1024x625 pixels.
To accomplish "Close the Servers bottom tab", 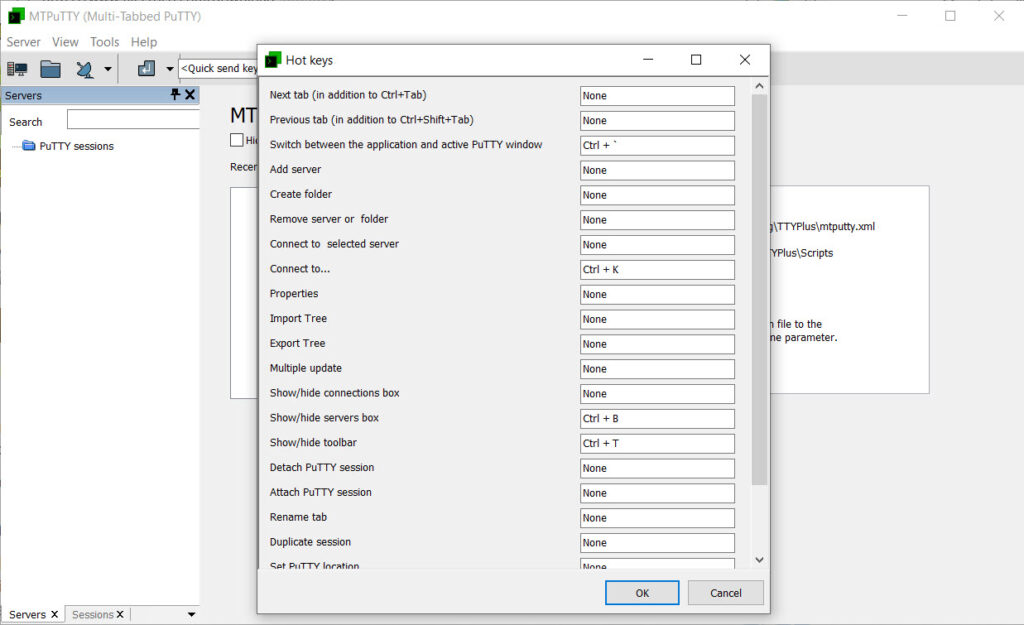I will [x=55, y=615].
